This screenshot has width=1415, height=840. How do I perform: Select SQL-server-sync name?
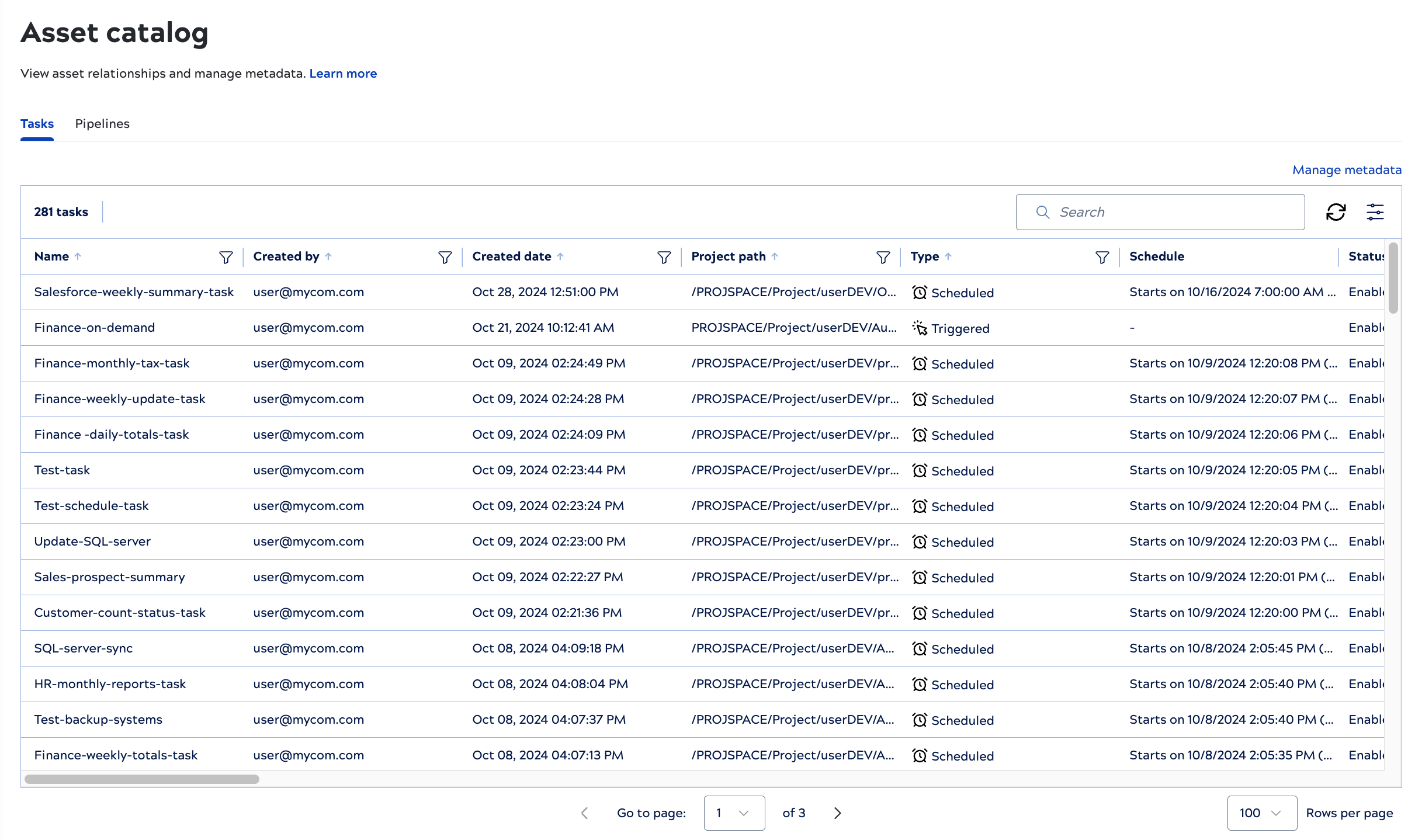point(84,648)
